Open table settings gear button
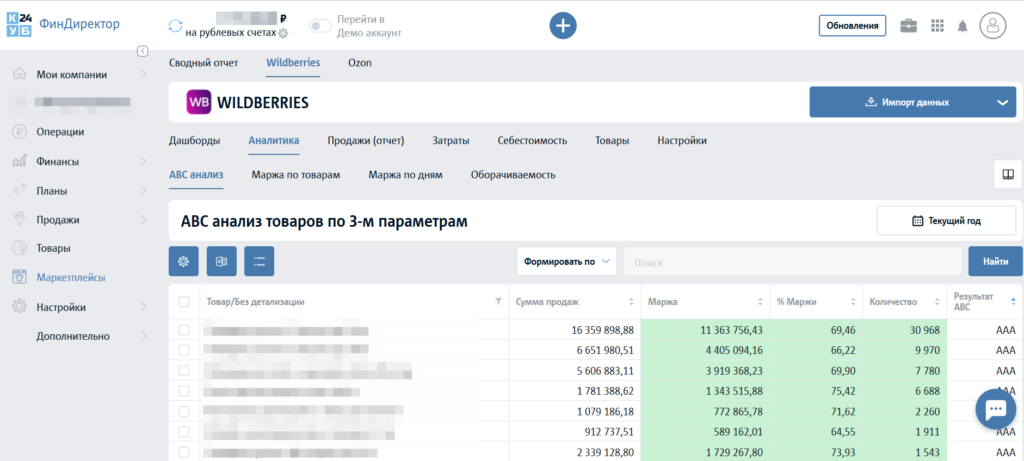This screenshot has height=461, width=1024. [x=184, y=261]
